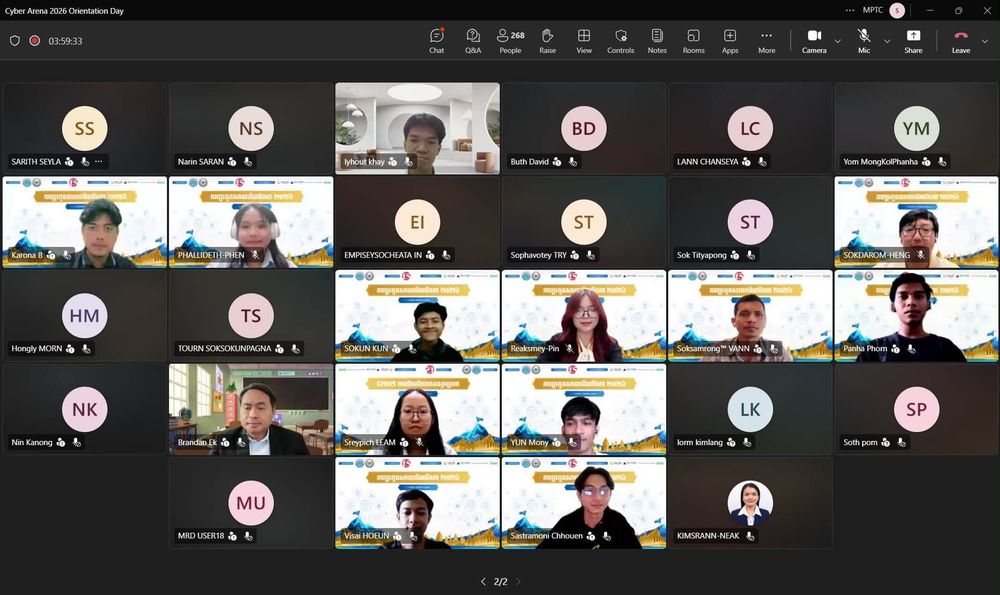Open more options on SARITH SEYLA tile
The width and height of the screenshot is (1000, 595).
98,161
